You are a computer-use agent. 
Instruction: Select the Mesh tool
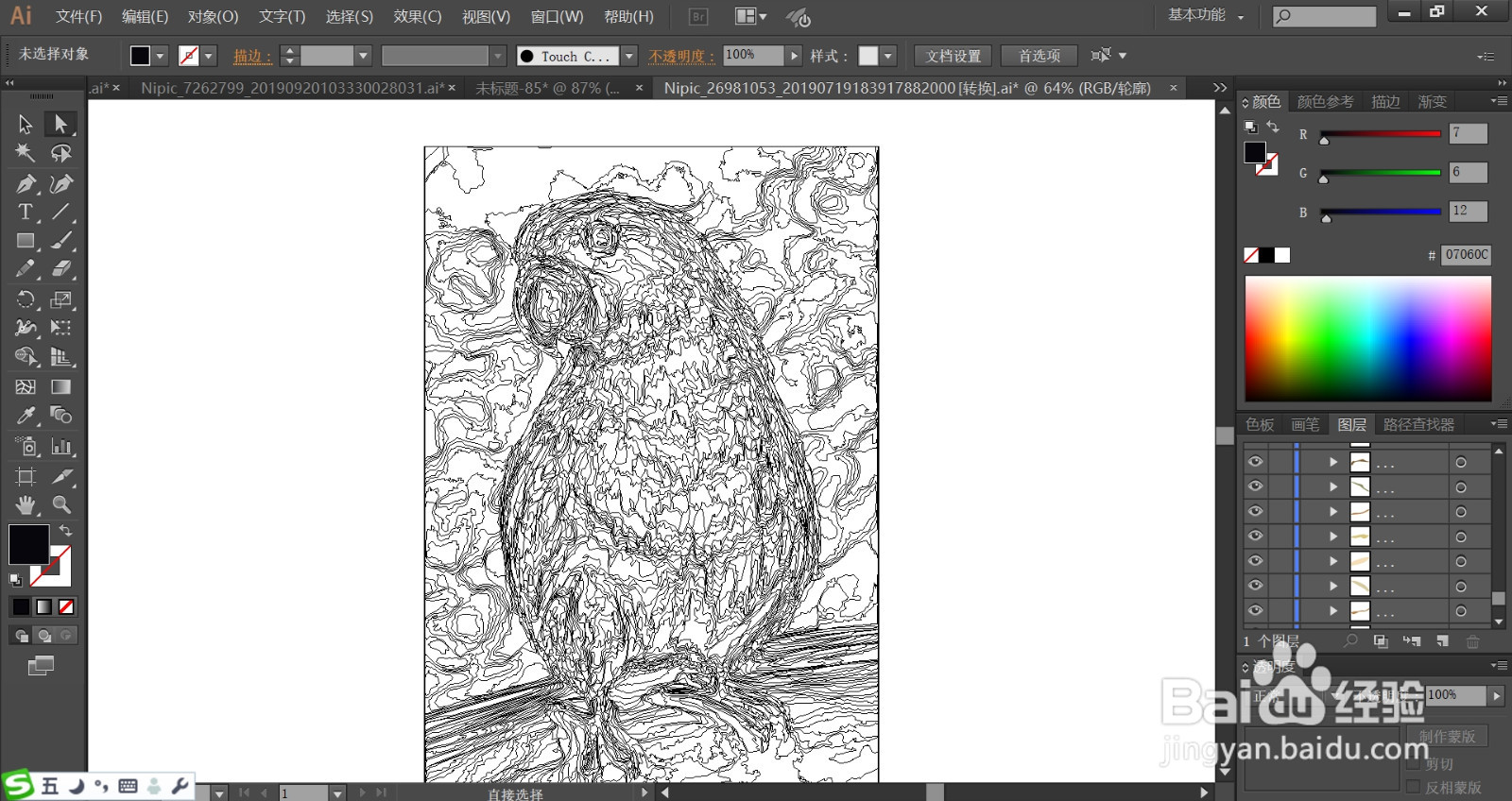26,386
